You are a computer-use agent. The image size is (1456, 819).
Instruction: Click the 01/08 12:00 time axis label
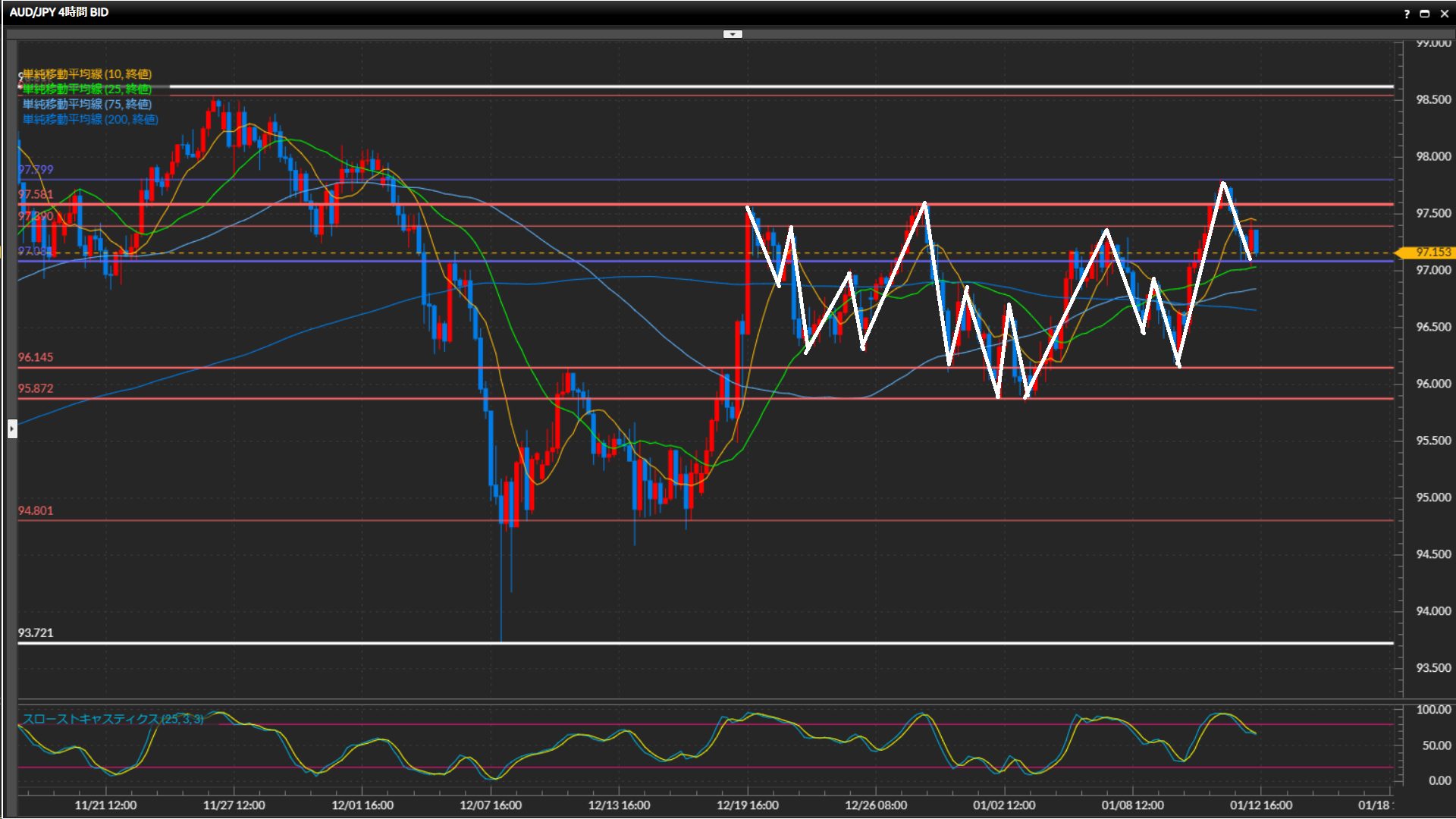[1132, 805]
